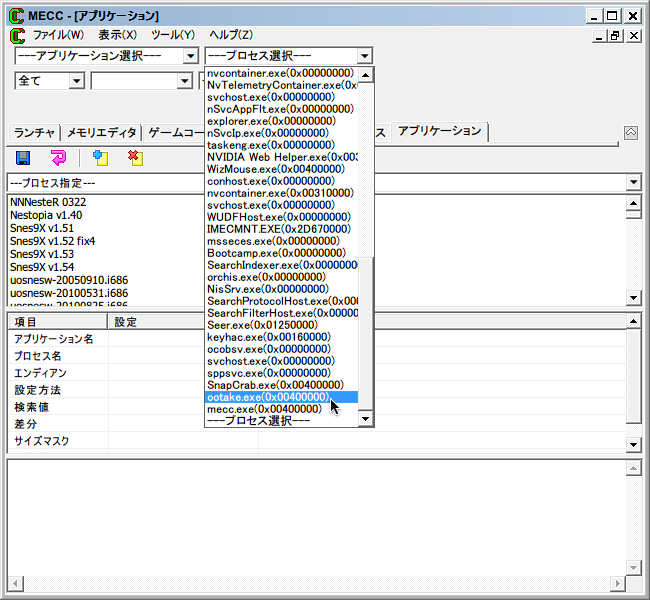Select IMECMNT.EXE(0x2D670000) process

point(281,229)
